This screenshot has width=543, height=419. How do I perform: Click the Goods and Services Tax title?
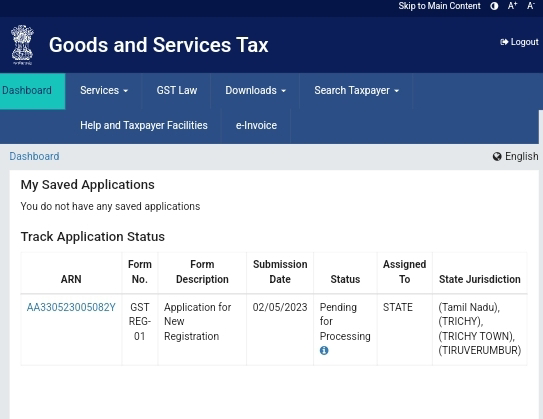pyautogui.click(x=159, y=45)
